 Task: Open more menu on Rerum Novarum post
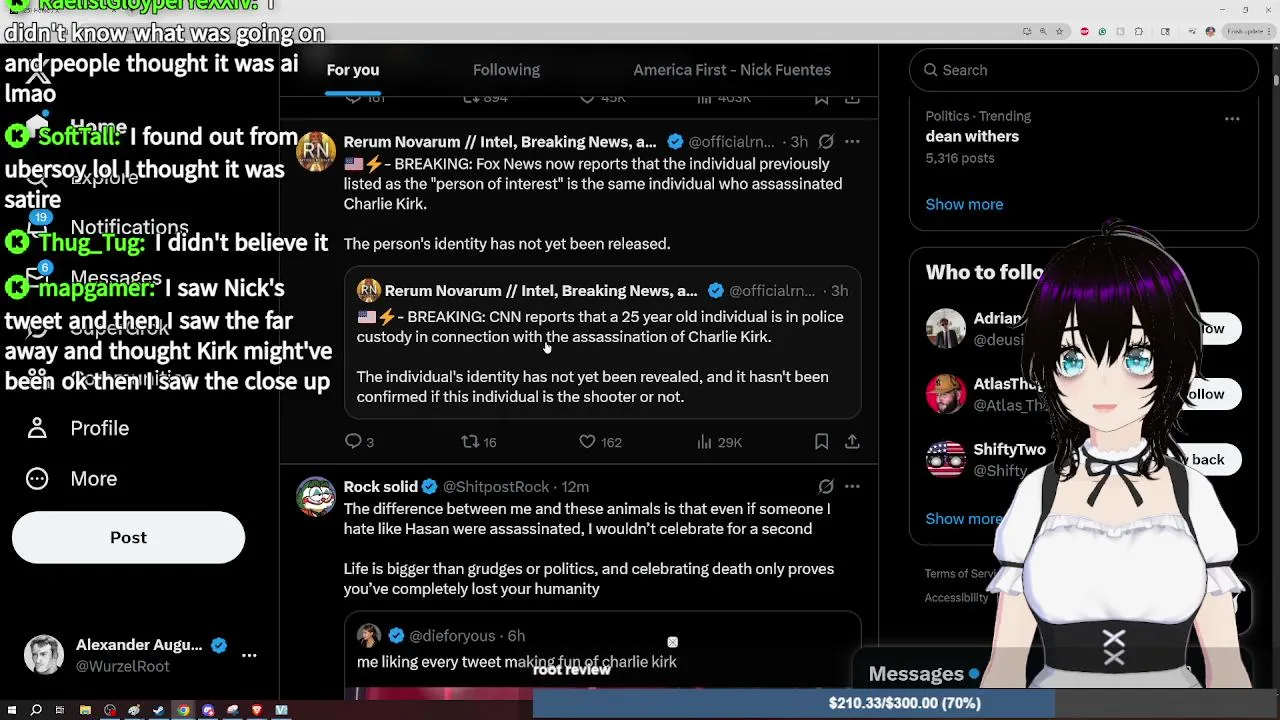[x=852, y=142]
